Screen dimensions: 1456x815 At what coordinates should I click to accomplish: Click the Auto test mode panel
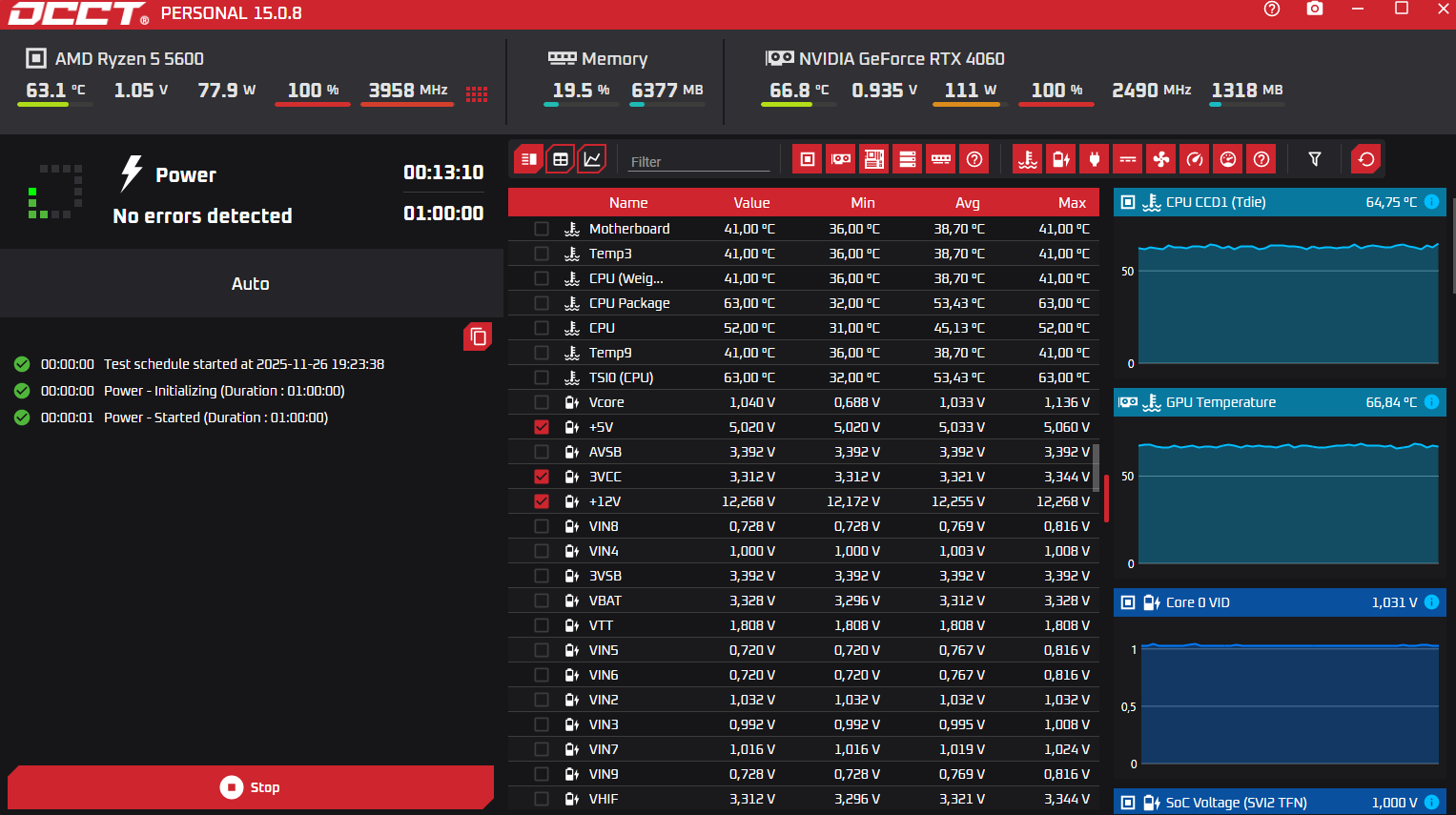coord(251,283)
